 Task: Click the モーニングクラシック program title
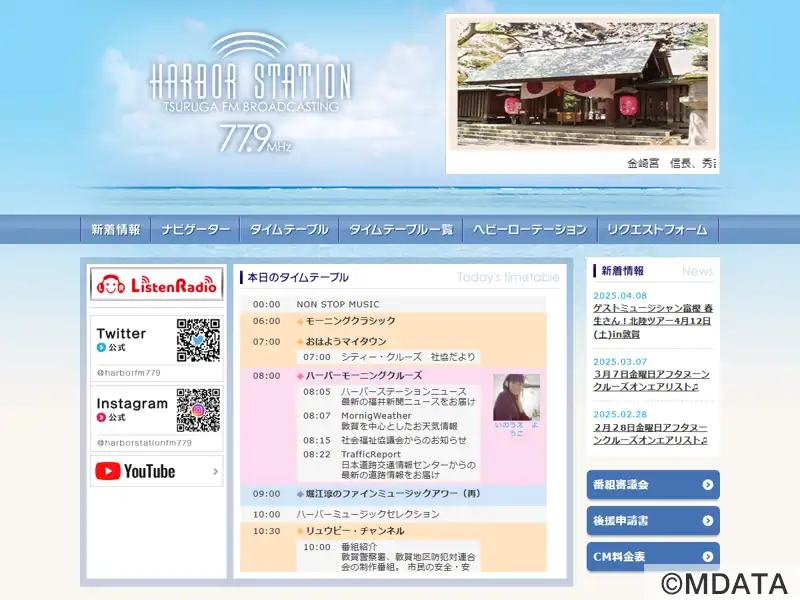[x=351, y=321]
